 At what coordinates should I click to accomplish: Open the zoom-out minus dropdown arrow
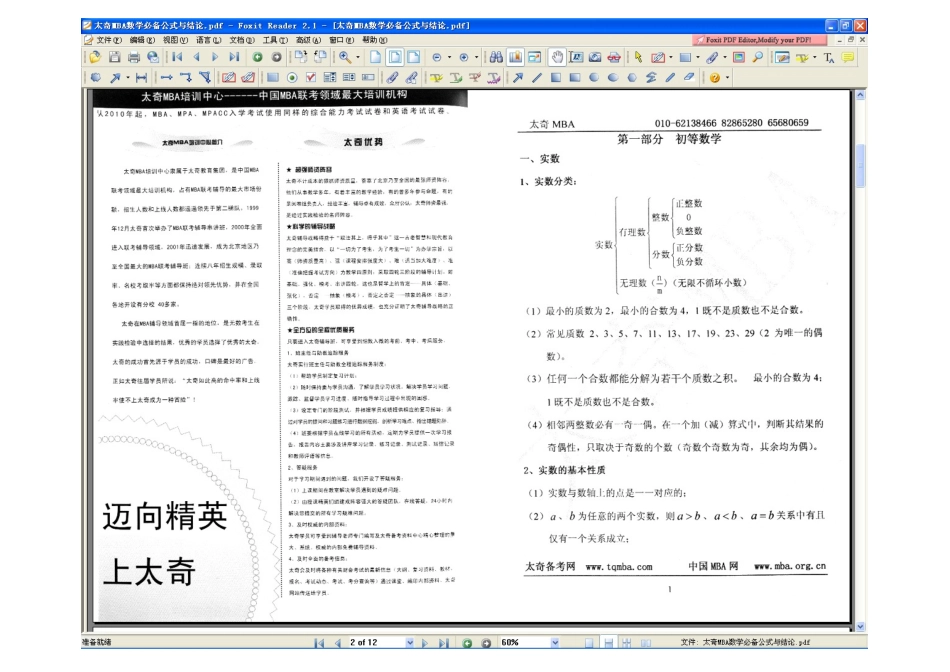coord(449,58)
